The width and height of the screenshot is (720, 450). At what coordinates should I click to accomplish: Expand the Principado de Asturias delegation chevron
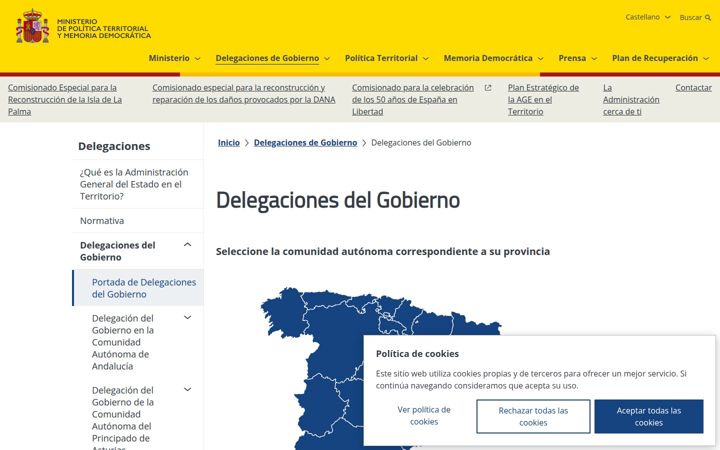(187, 389)
